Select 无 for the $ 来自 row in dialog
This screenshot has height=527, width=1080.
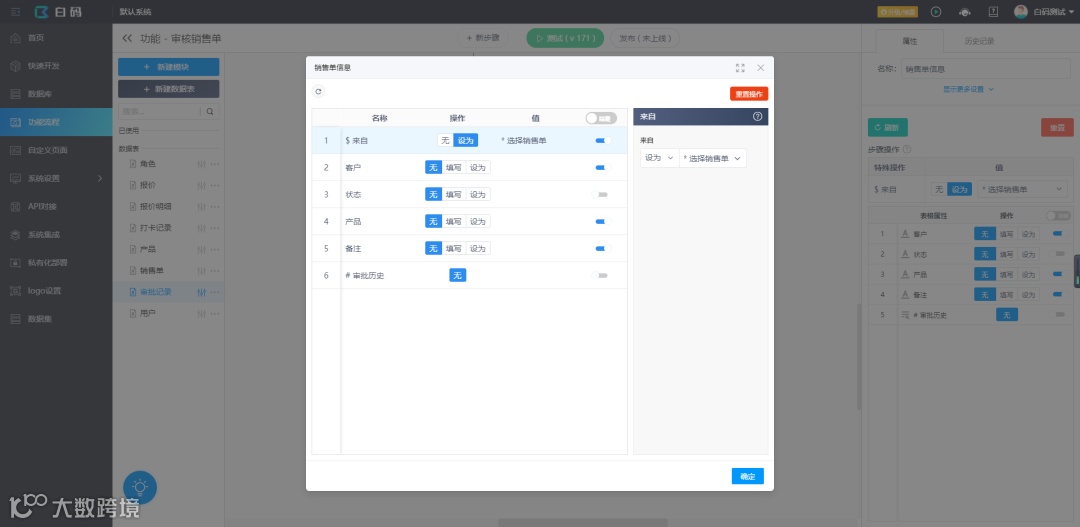tap(445, 141)
